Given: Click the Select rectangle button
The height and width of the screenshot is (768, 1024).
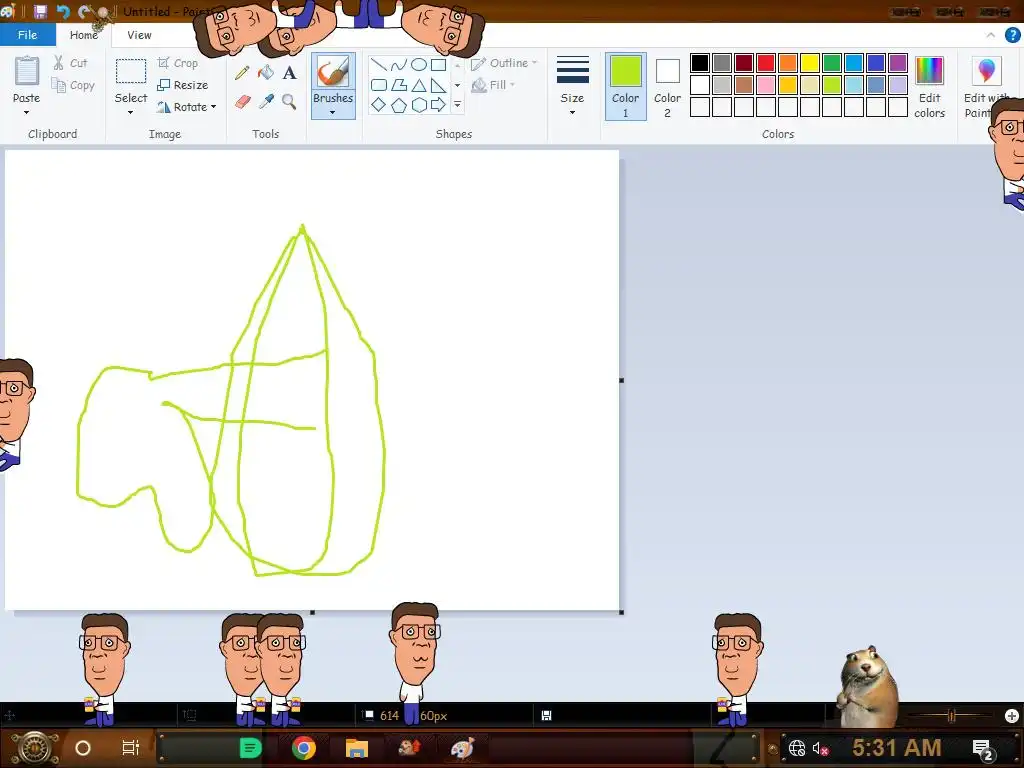Looking at the screenshot, I should (x=131, y=71).
